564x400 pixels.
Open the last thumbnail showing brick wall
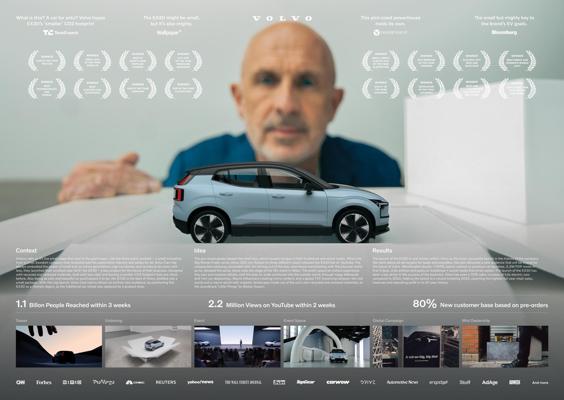click(505, 346)
